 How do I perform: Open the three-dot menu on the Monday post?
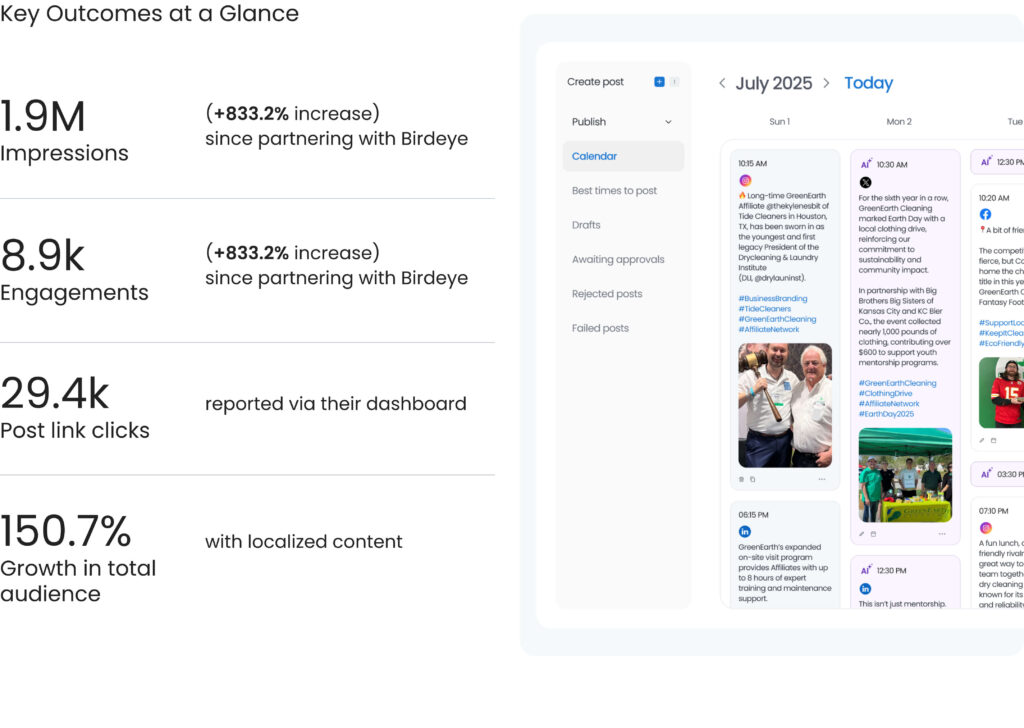click(941, 534)
